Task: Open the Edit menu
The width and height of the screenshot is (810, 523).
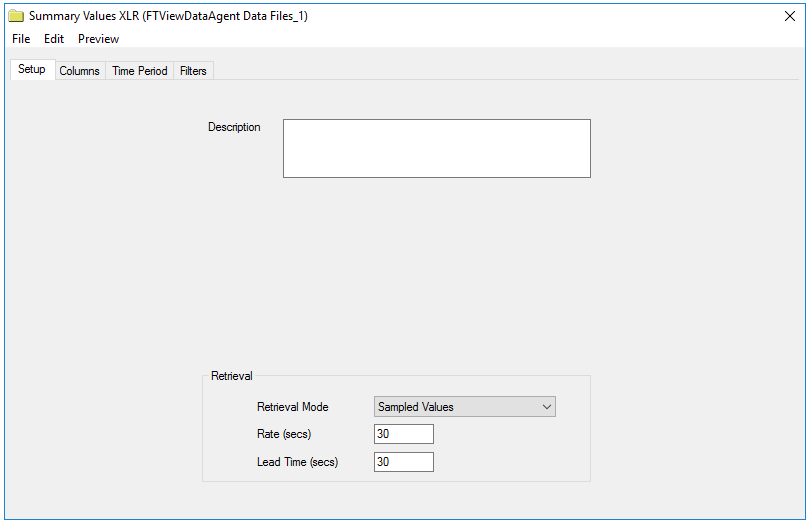Action: [54, 39]
